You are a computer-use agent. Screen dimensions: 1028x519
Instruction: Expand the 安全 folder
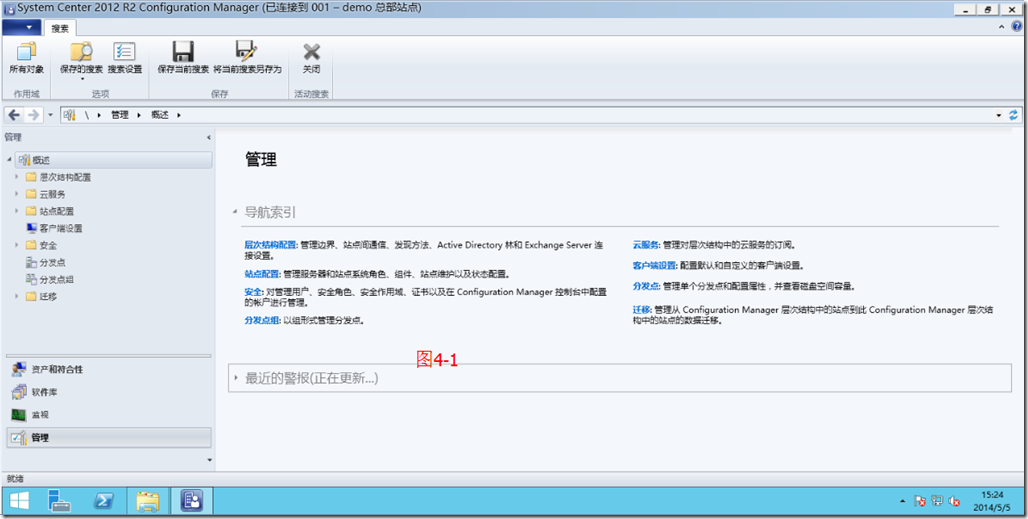click(16, 245)
